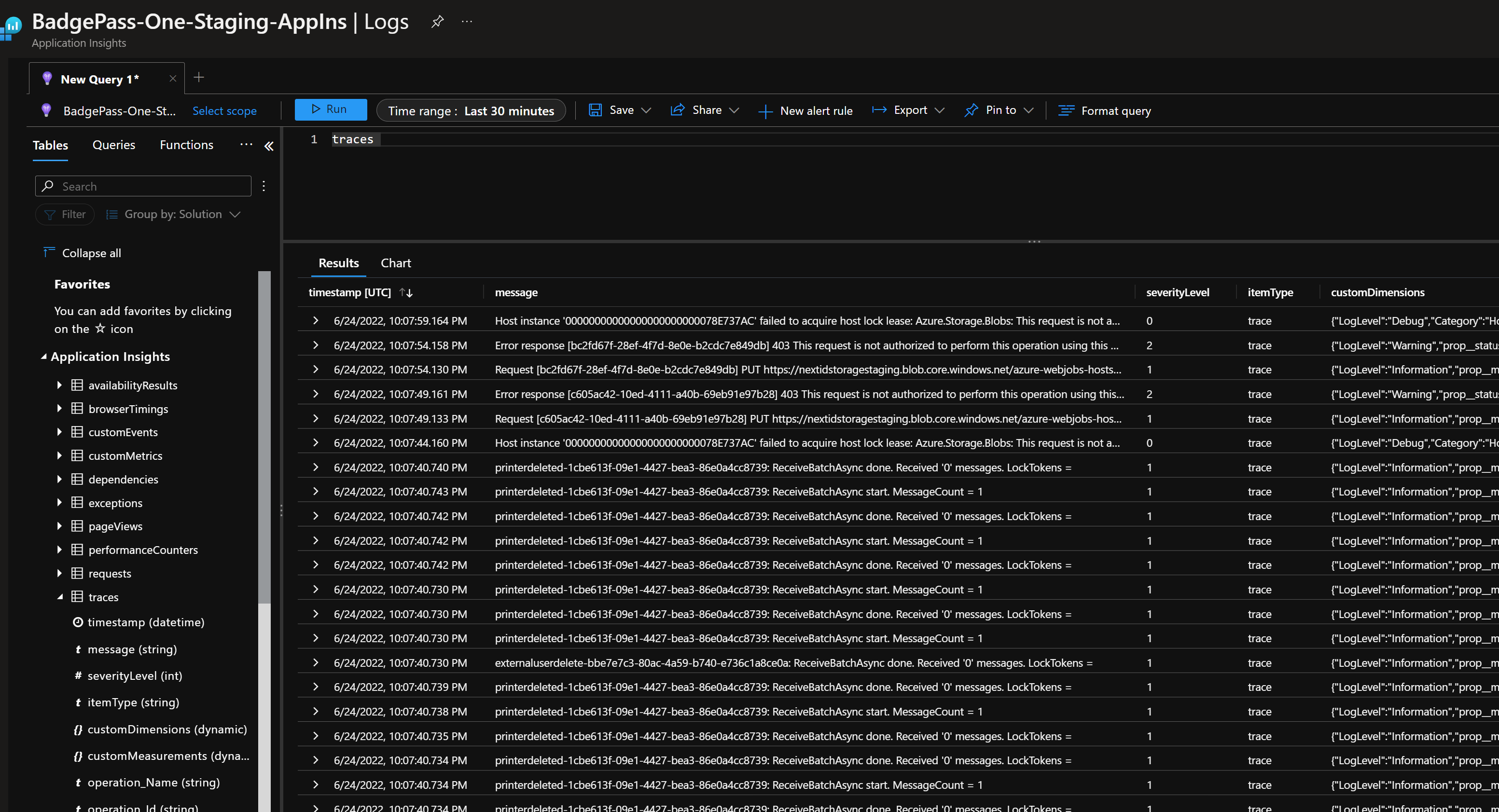This screenshot has height=812, width=1499.
Task: Click the timestamp column sort arrows
Action: tap(406, 292)
